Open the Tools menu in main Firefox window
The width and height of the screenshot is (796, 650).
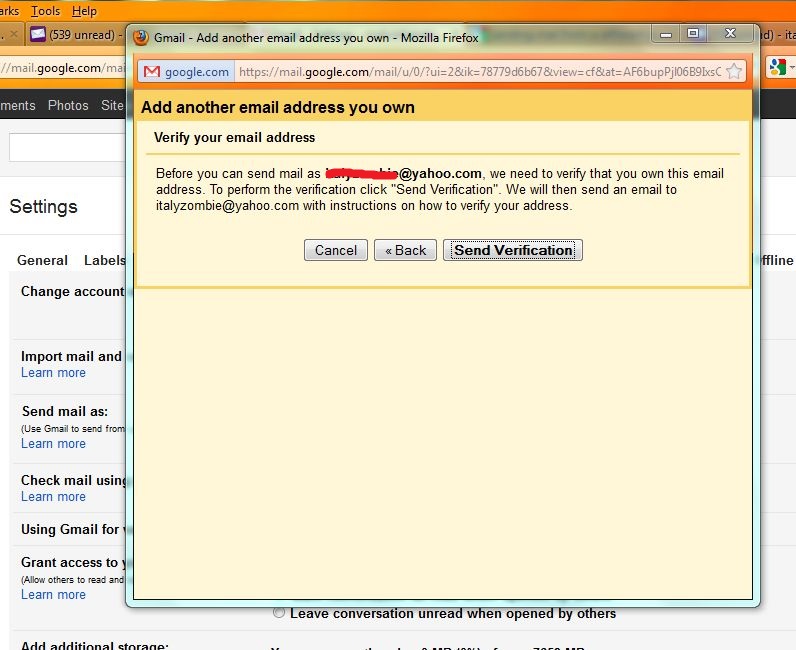(x=45, y=11)
